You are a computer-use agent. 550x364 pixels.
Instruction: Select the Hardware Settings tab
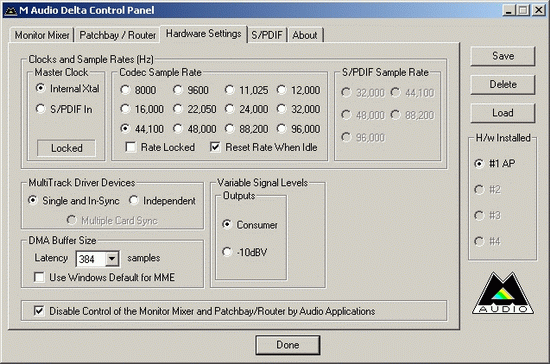pos(203,34)
